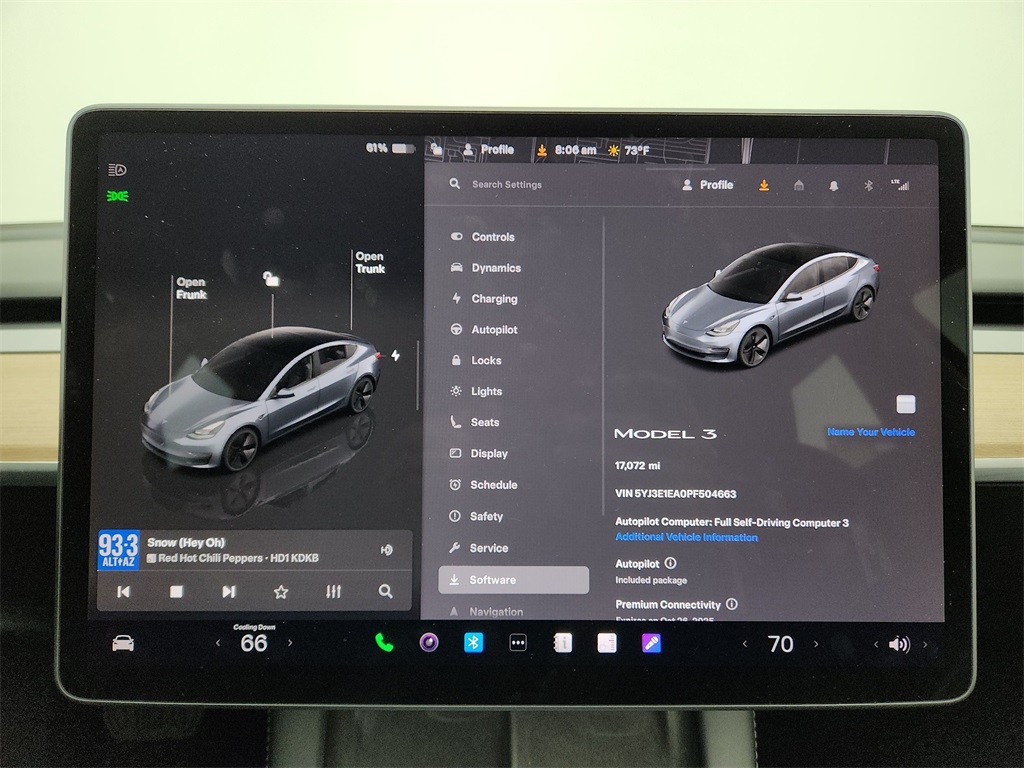
Task: Open Profile dropdown in the settings header
Action: 707,185
